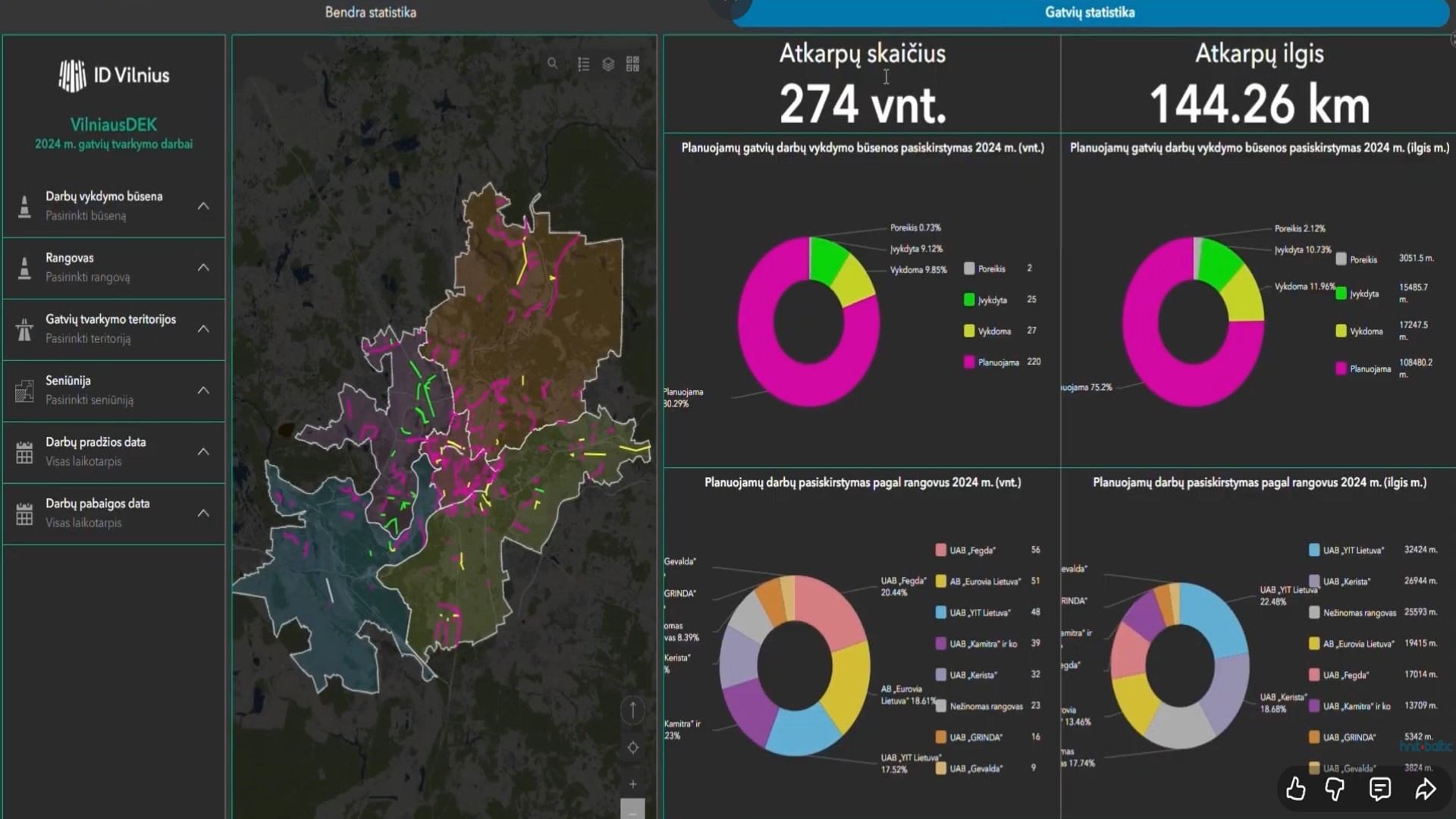Expand the Rangovas filter dropdown
Viewport: 1456px width, 819px height.
202,268
